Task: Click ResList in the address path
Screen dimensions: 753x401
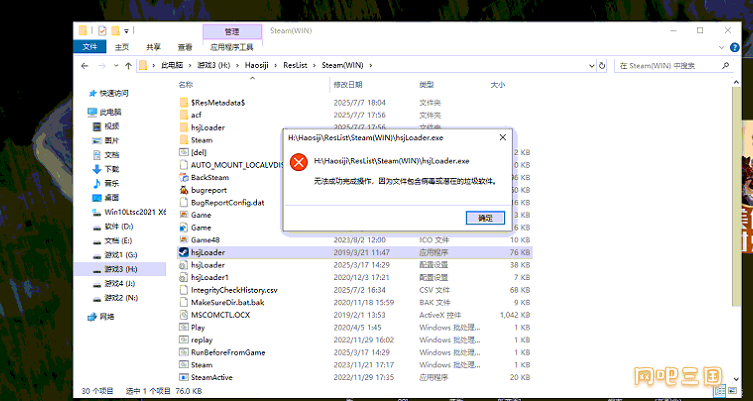Action: tap(295, 65)
